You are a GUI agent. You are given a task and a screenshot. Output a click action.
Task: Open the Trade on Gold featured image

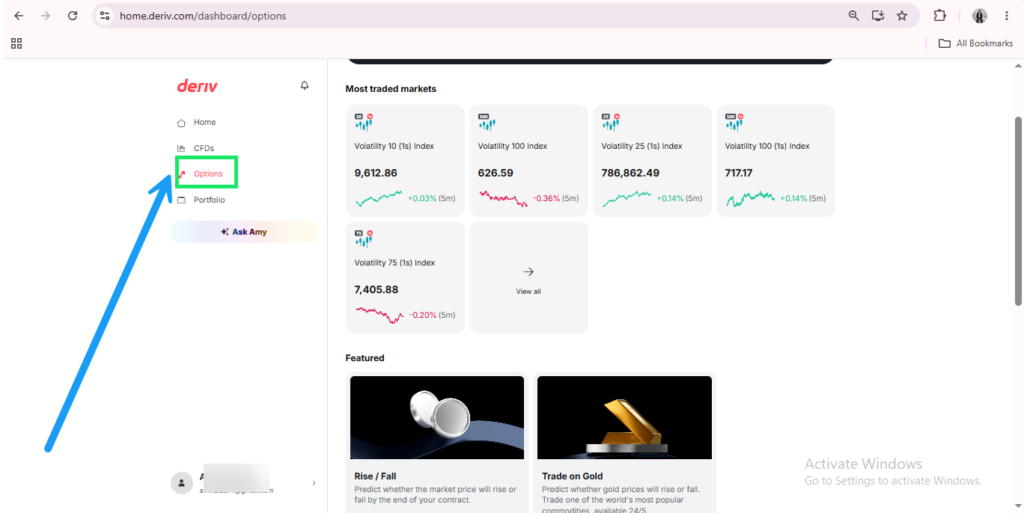624,417
